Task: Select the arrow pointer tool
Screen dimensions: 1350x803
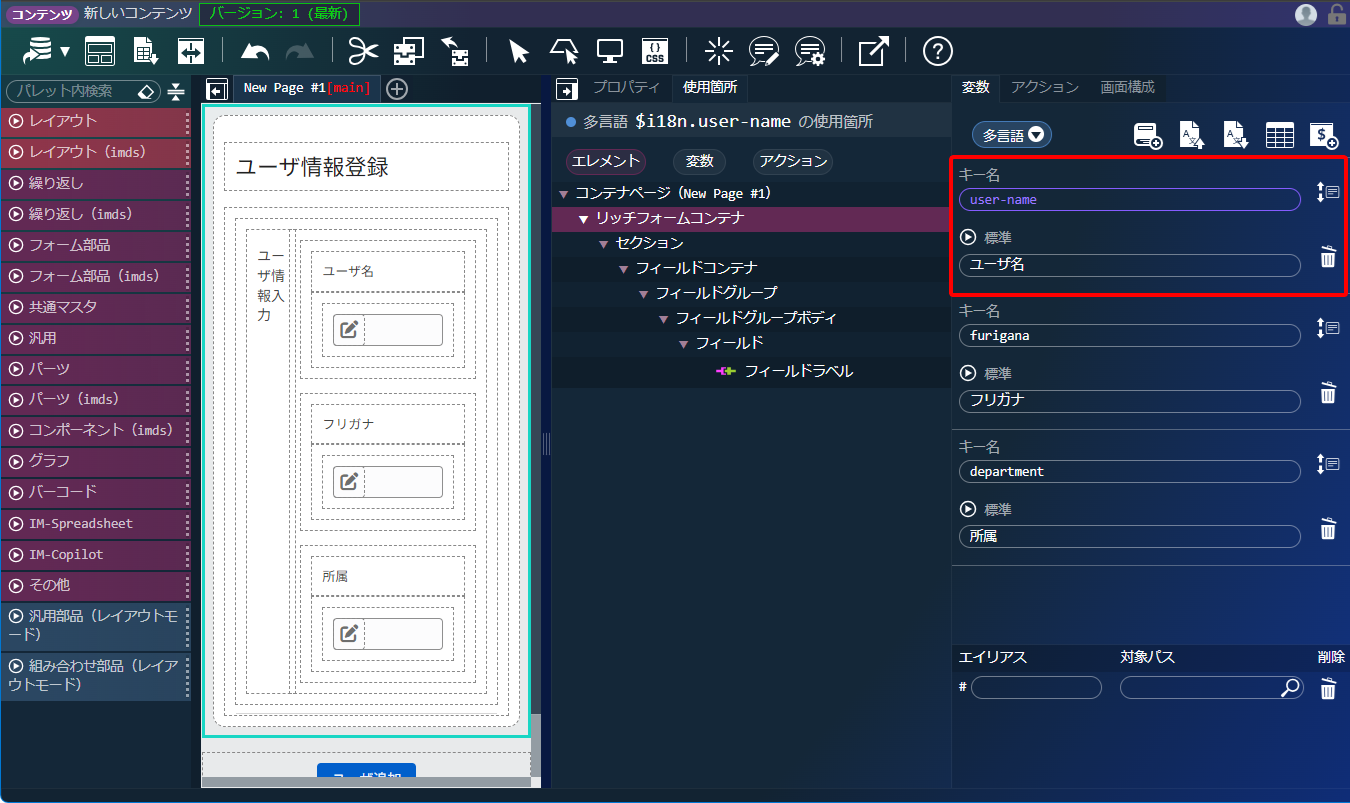Action: point(518,52)
